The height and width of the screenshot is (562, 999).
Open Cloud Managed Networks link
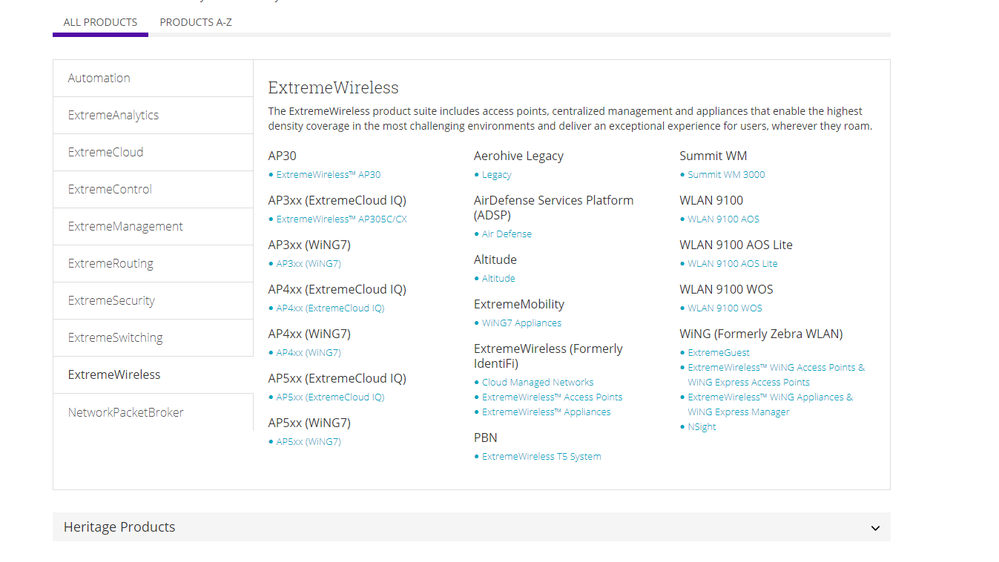[x=537, y=382]
